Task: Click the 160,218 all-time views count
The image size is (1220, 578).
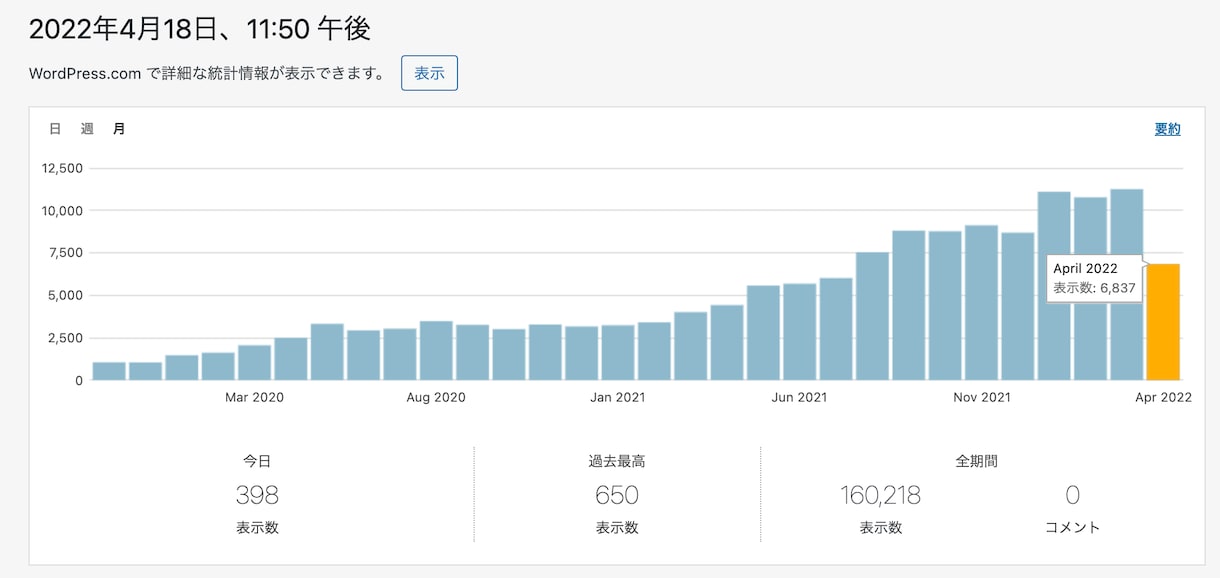Action: (x=880, y=495)
